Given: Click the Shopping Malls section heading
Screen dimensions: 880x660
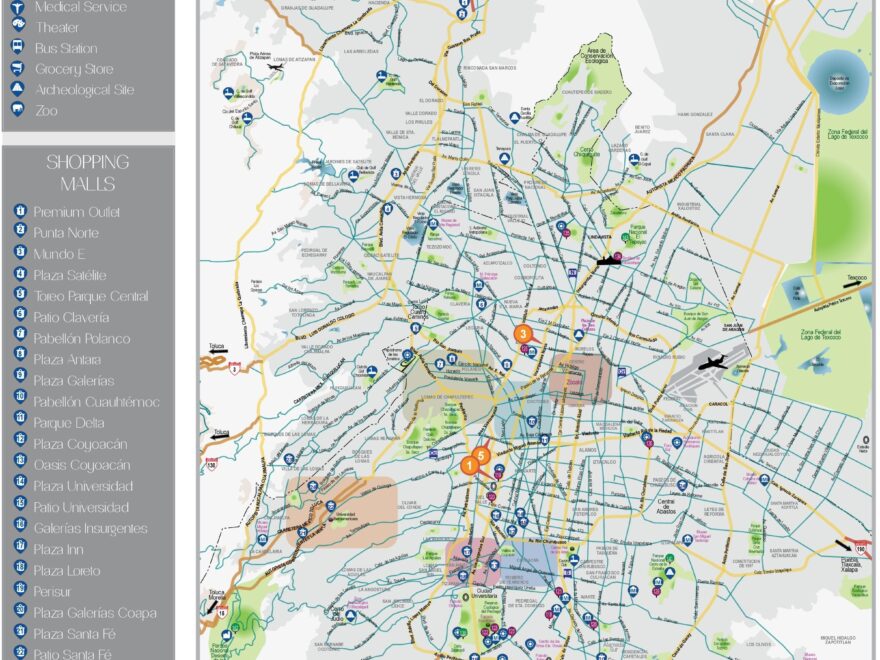Looking at the screenshot, I should click(88, 173).
